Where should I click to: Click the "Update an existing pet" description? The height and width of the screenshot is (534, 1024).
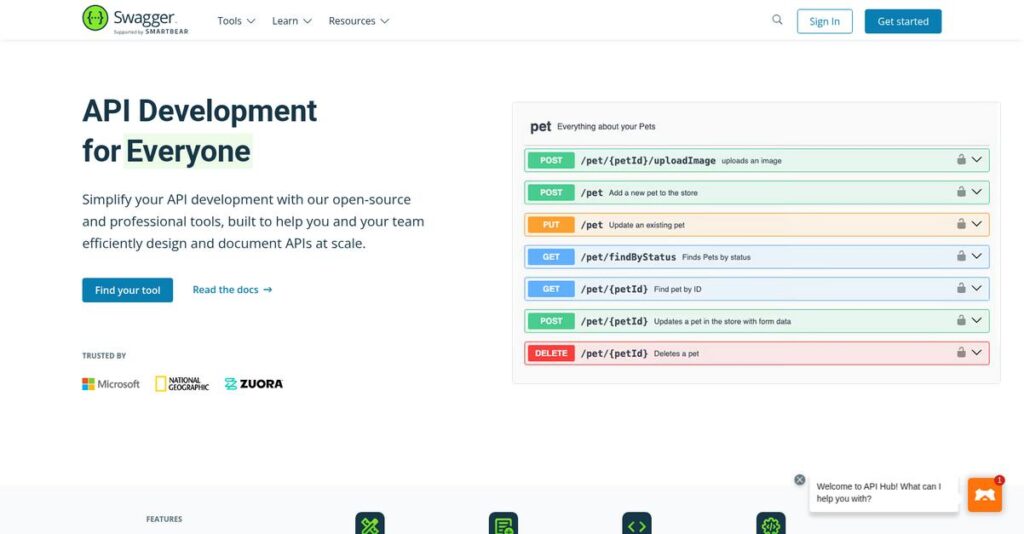tap(647, 225)
